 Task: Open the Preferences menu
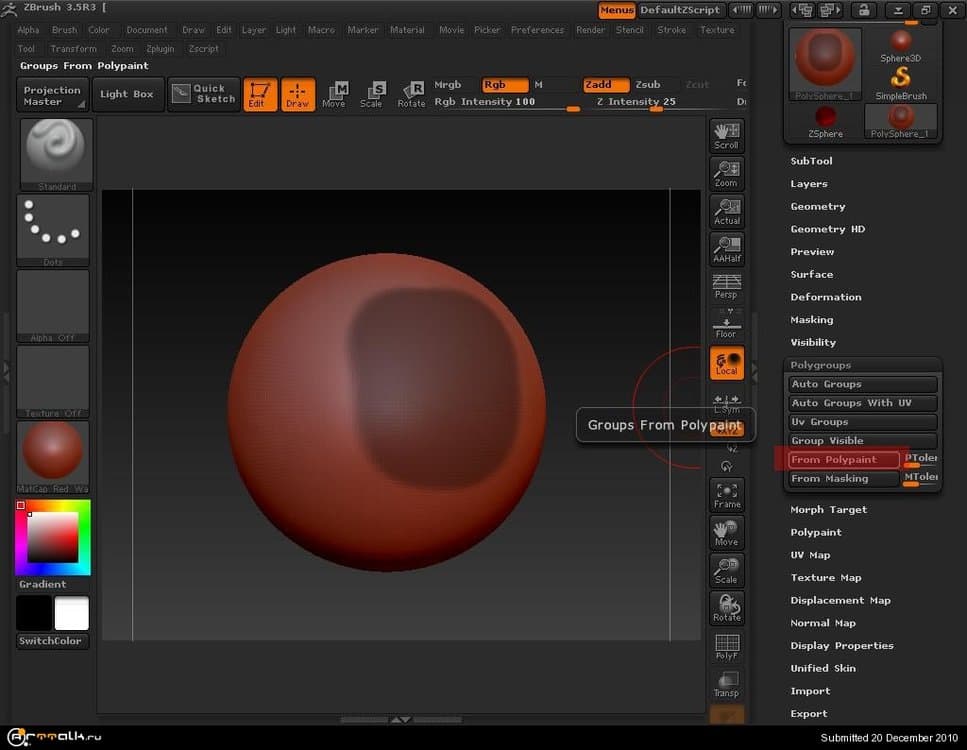click(x=537, y=30)
